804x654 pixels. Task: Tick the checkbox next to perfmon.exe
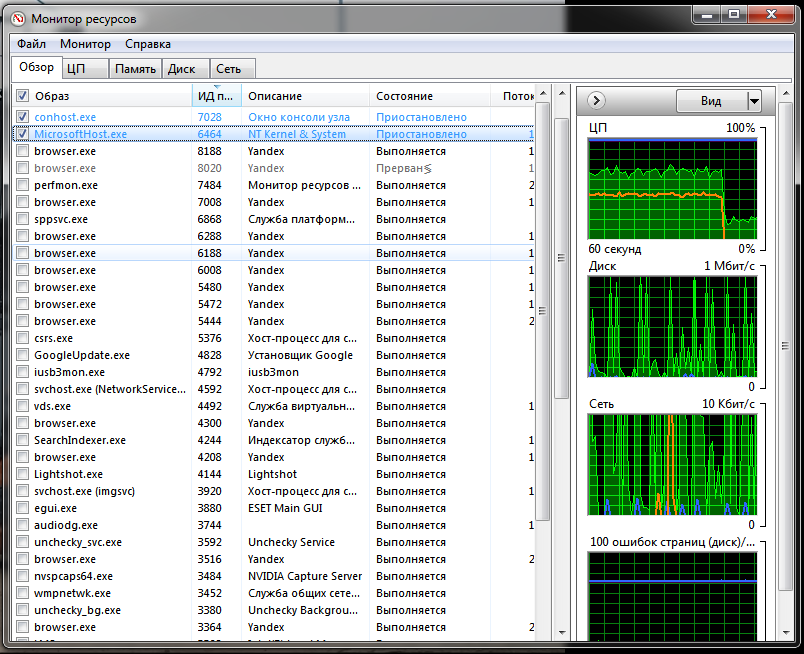[23, 185]
